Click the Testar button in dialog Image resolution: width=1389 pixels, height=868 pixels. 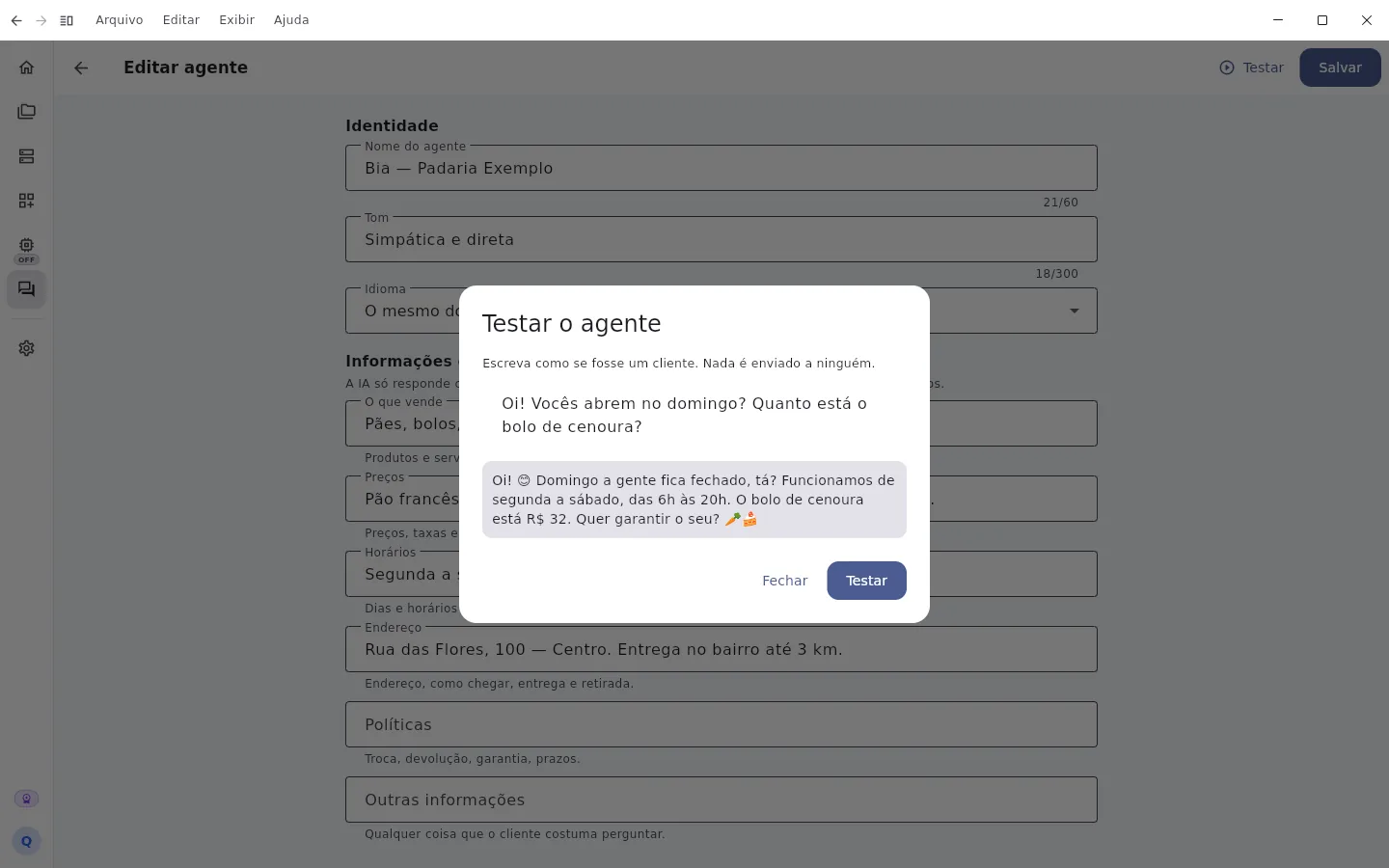[x=866, y=581]
